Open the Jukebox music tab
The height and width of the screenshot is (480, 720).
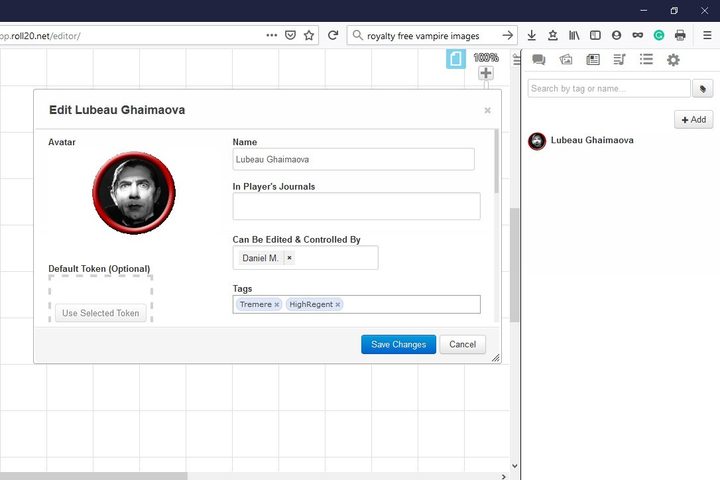tap(619, 59)
